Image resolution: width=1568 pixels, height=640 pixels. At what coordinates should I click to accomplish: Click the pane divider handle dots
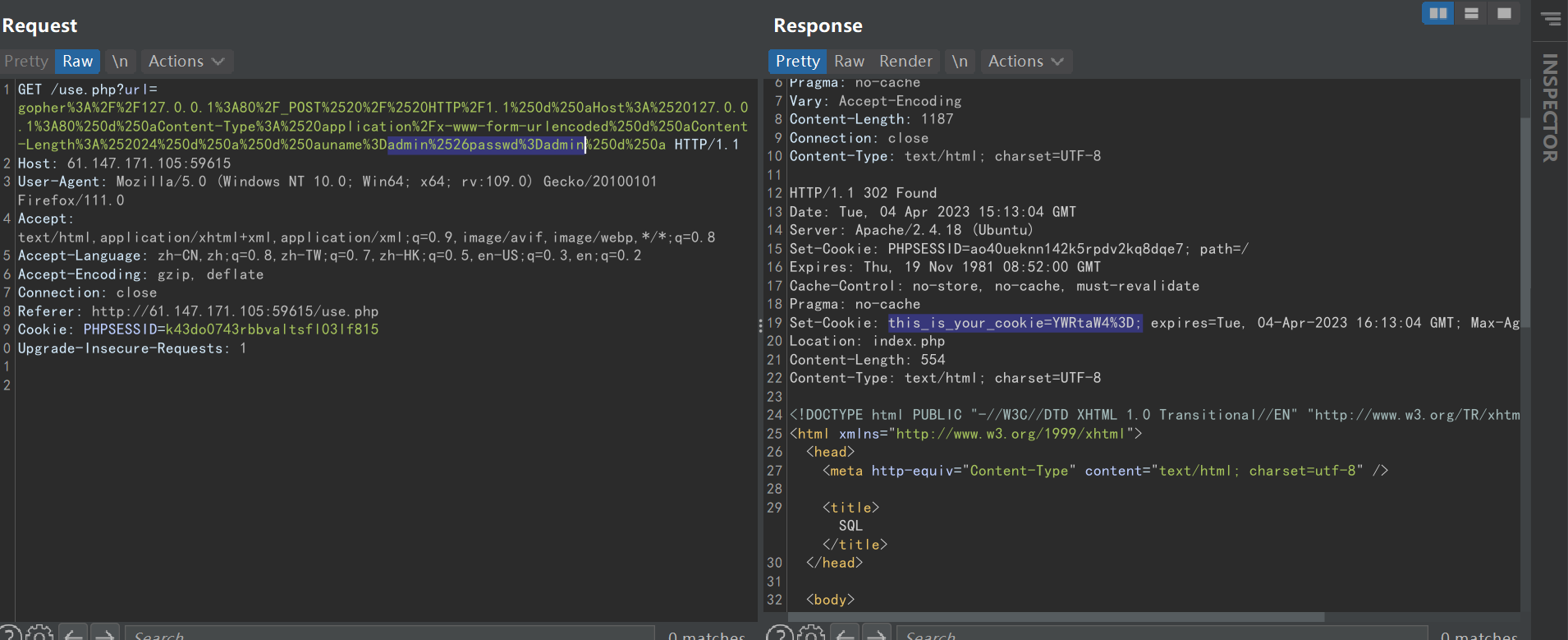point(760,325)
